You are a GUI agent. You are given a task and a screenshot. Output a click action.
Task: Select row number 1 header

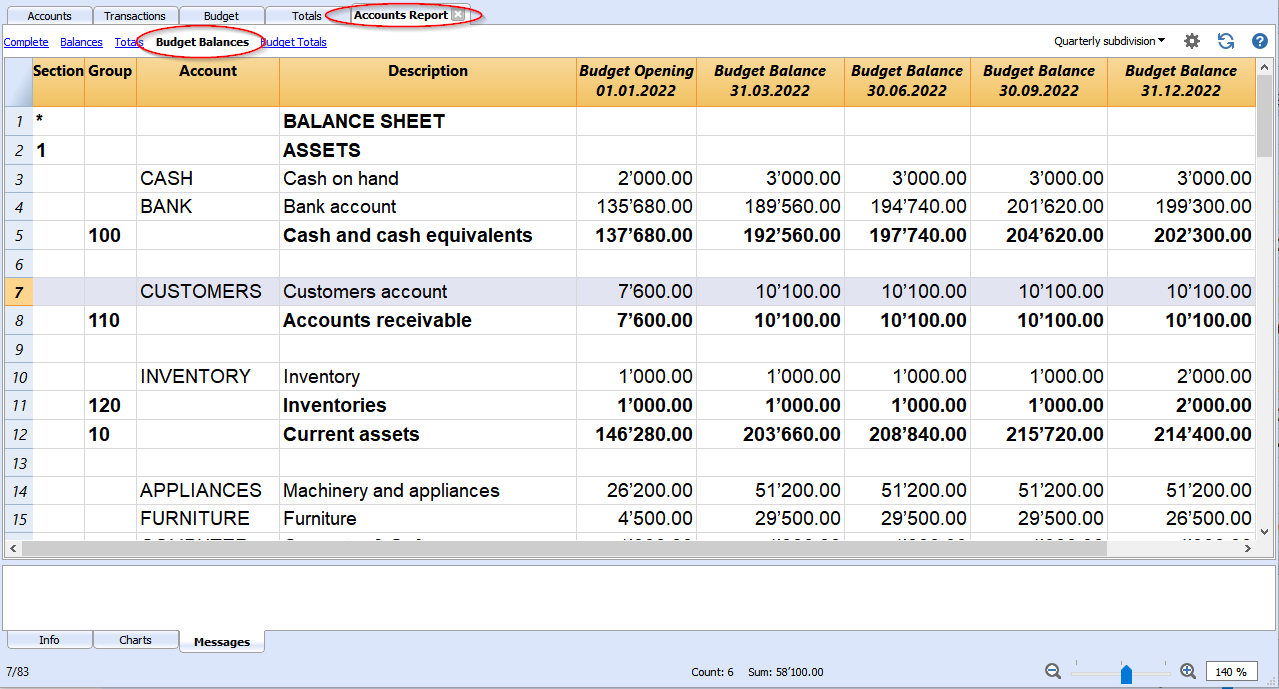coord(19,122)
